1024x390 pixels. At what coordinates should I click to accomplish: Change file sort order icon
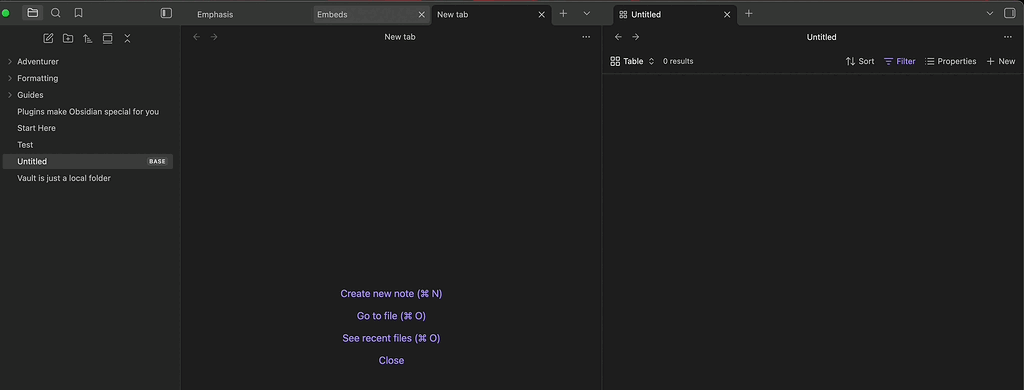pyautogui.click(x=88, y=39)
